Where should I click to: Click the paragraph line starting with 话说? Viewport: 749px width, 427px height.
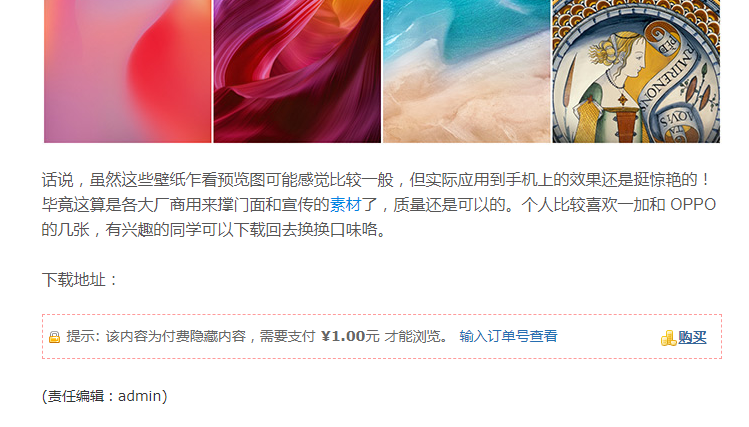tap(376, 180)
